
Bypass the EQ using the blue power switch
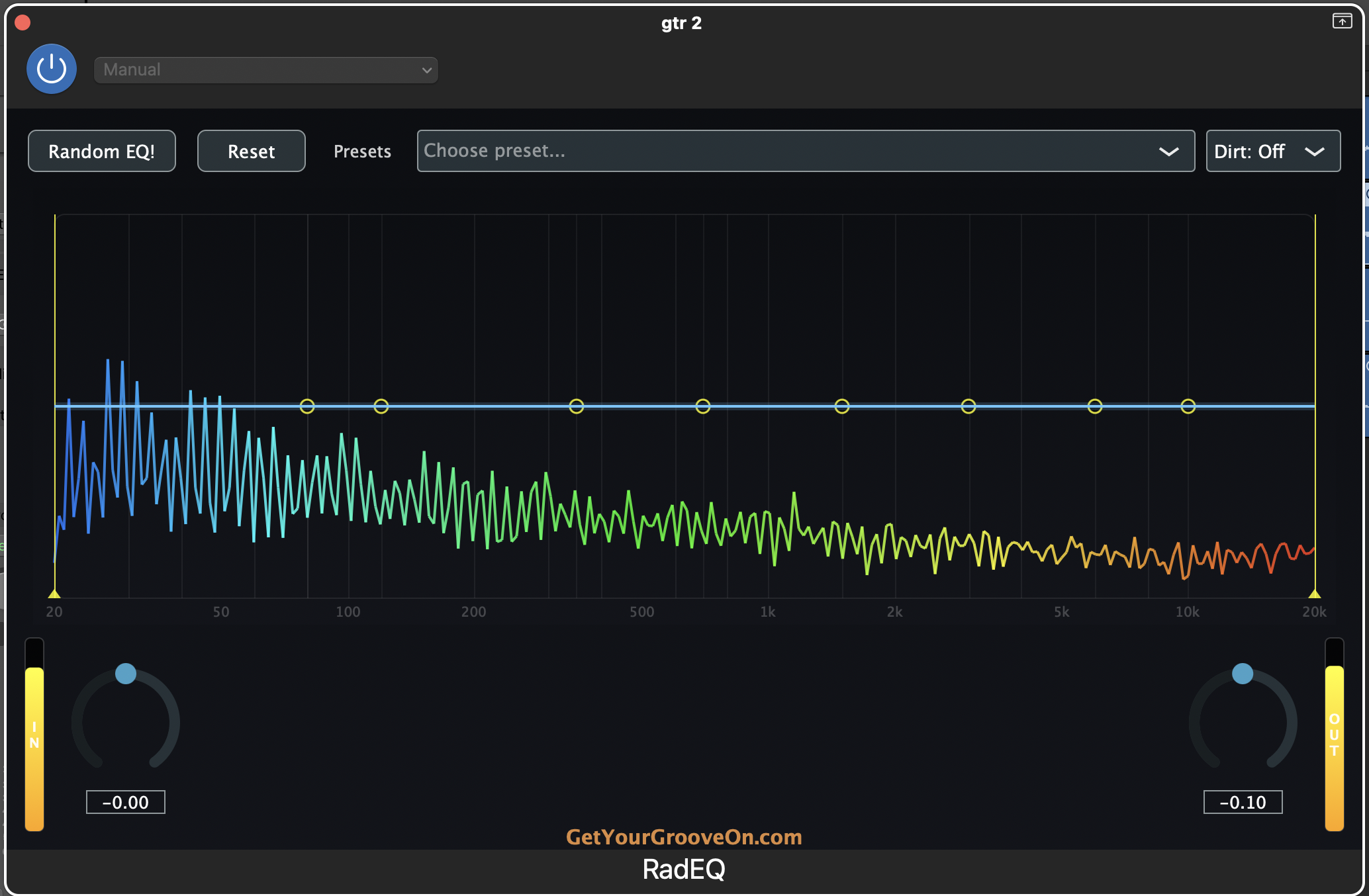coord(51,68)
